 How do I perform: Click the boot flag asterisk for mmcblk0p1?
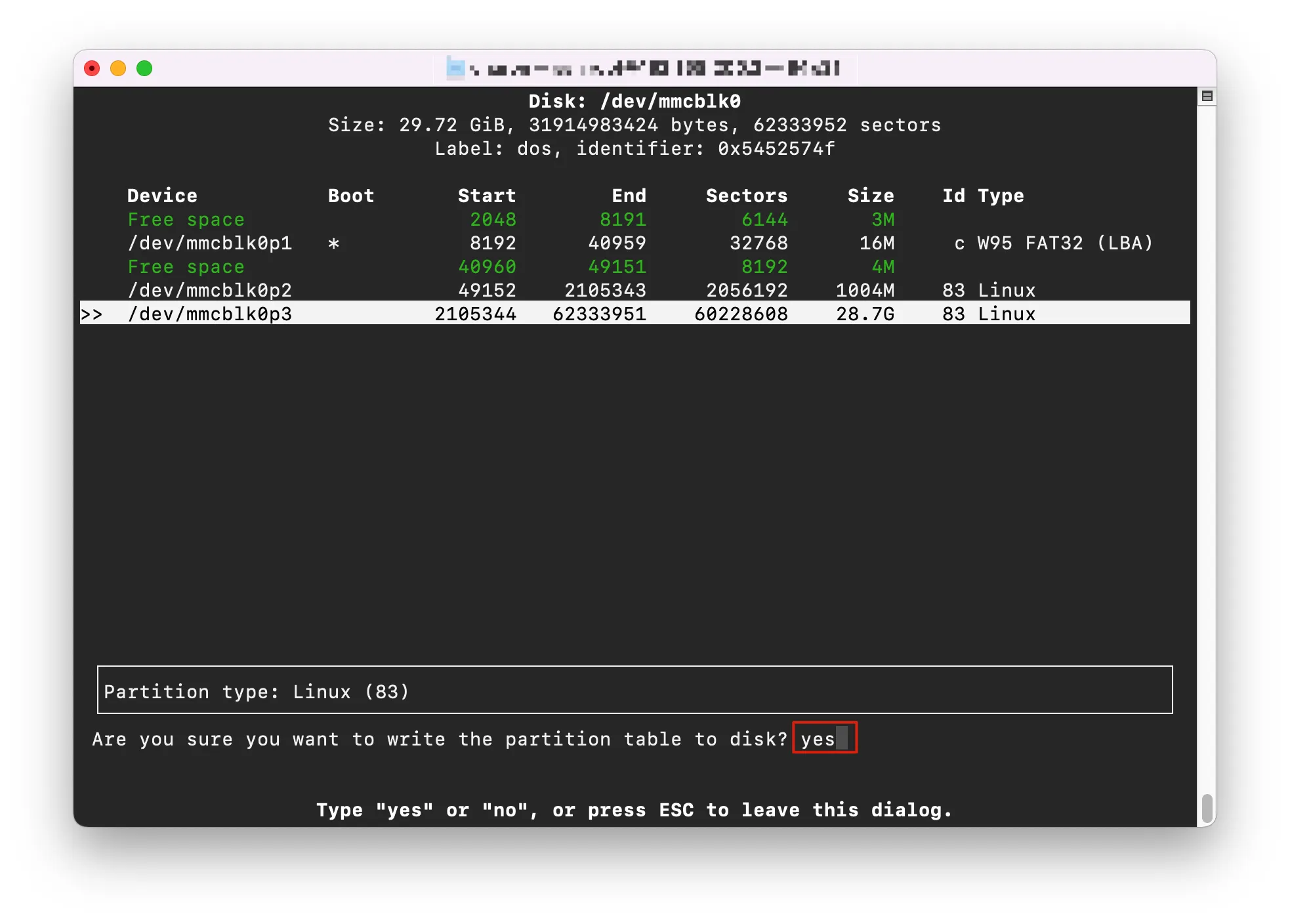tap(334, 243)
